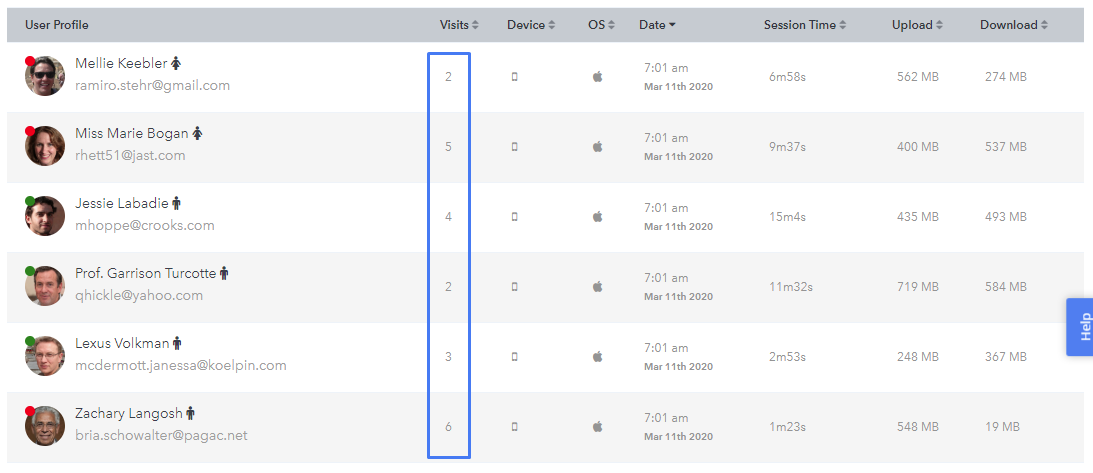
Task: Sort the table by Device column
Action: [x=531, y=25]
